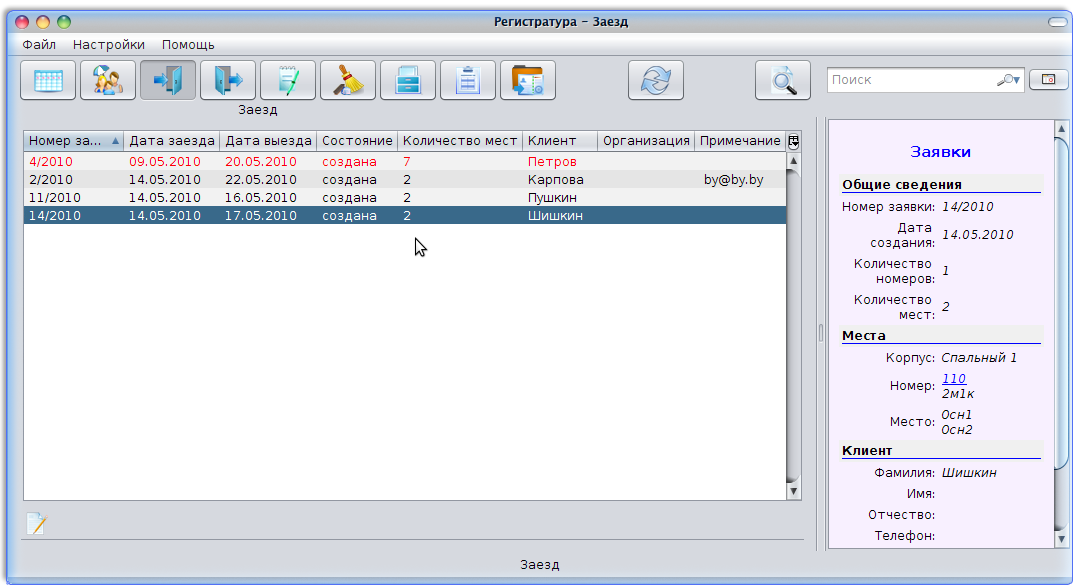This screenshot has height=586, width=1075.
Task: Click the window toolbar toggle pill button
Action: pos(1057,22)
